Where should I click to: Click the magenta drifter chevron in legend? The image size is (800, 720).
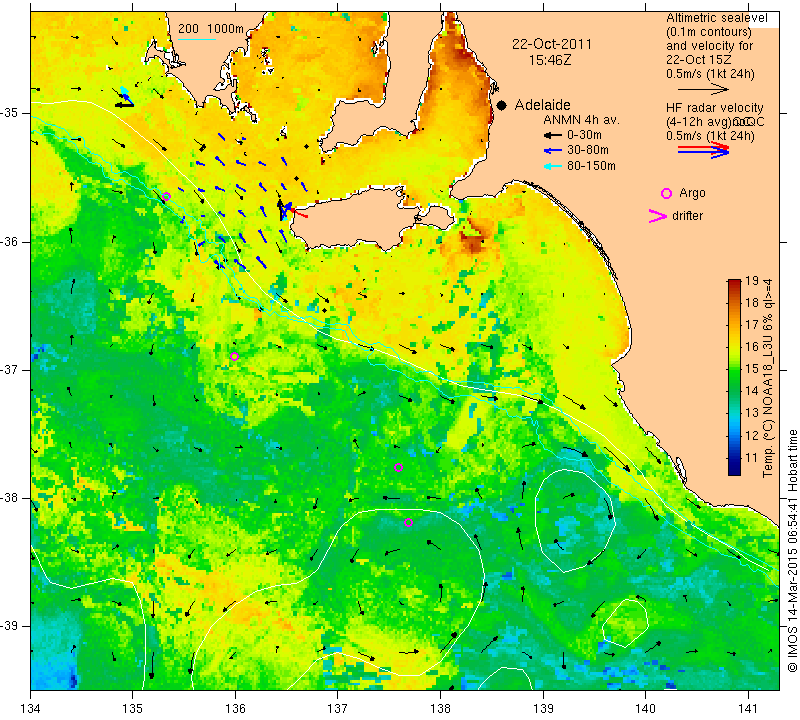tap(657, 216)
